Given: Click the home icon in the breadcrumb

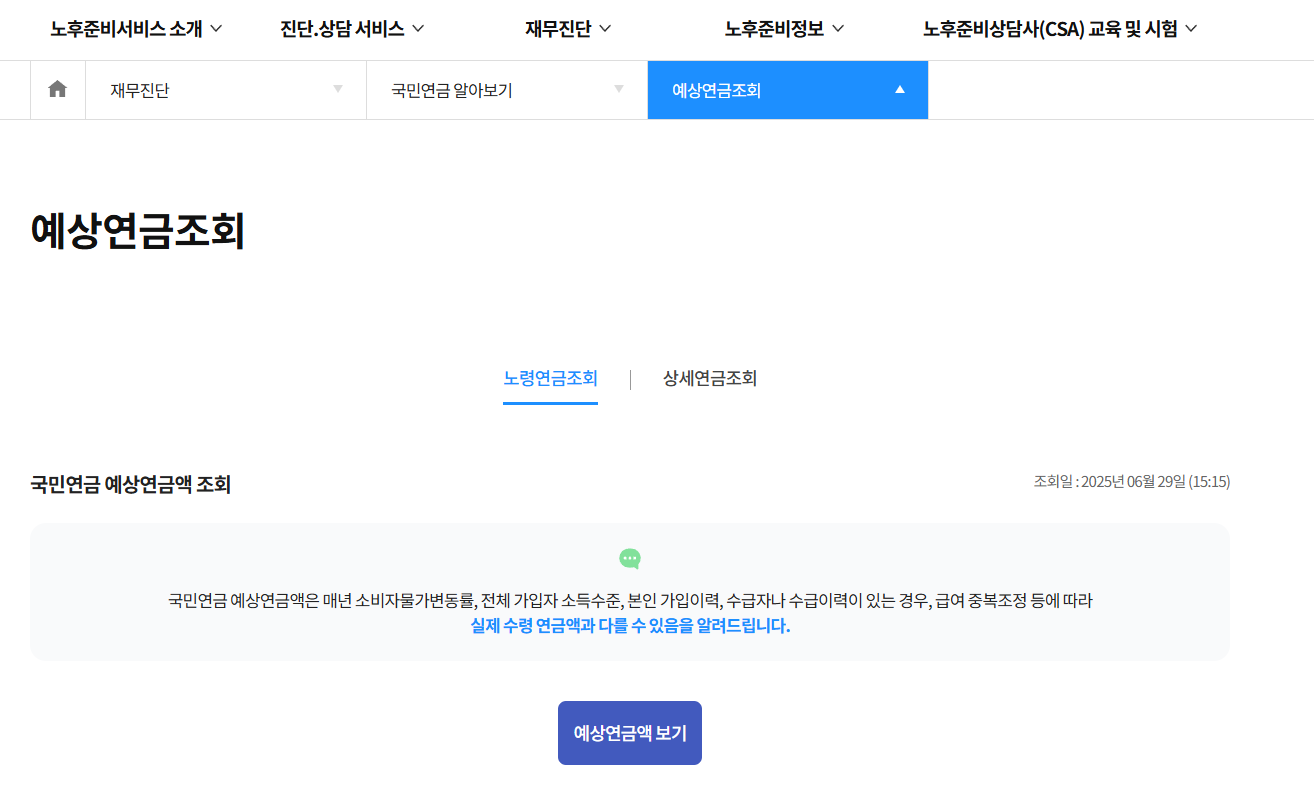Looking at the screenshot, I should 57,90.
